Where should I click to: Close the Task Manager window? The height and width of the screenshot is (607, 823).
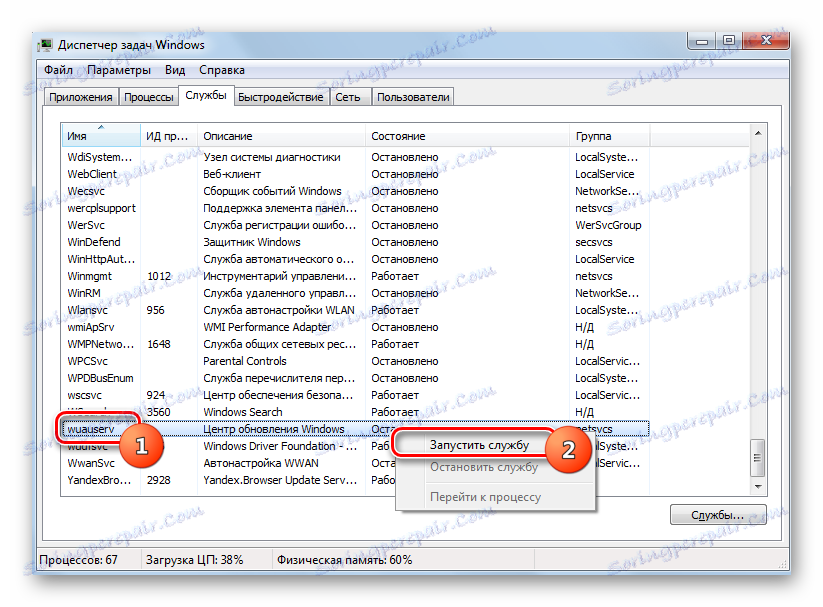(x=766, y=41)
